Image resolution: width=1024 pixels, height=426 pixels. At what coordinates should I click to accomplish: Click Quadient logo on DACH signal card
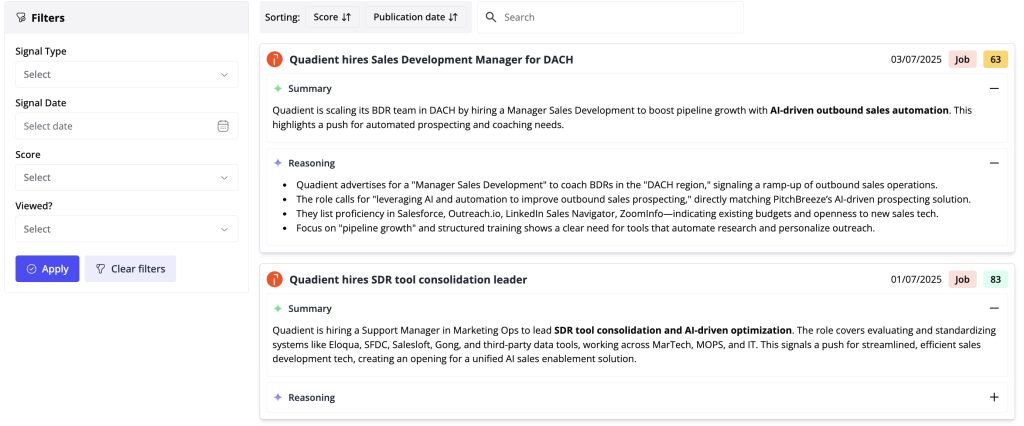pyautogui.click(x=274, y=59)
